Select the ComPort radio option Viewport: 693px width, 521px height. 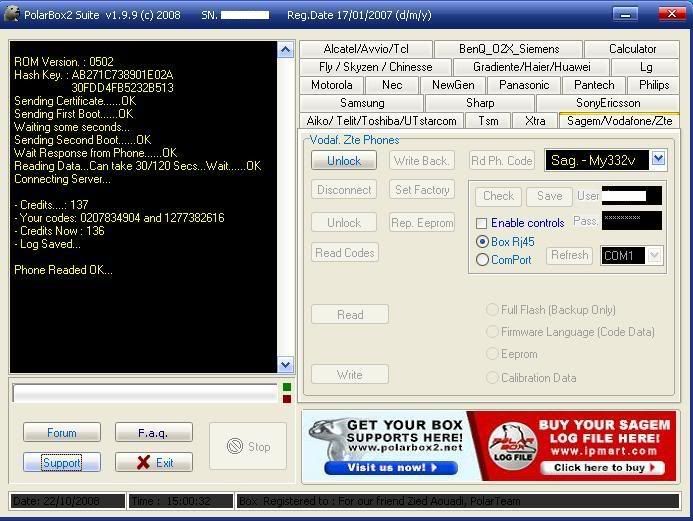pyautogui.click(x=482, y=259)
